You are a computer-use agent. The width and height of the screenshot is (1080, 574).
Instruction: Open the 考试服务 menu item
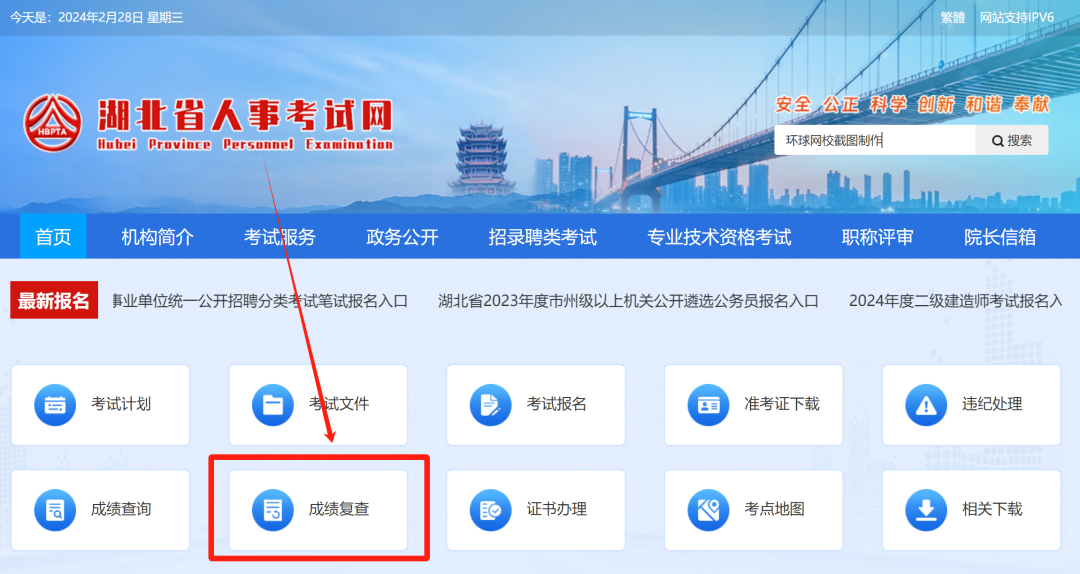coord(280,237)
